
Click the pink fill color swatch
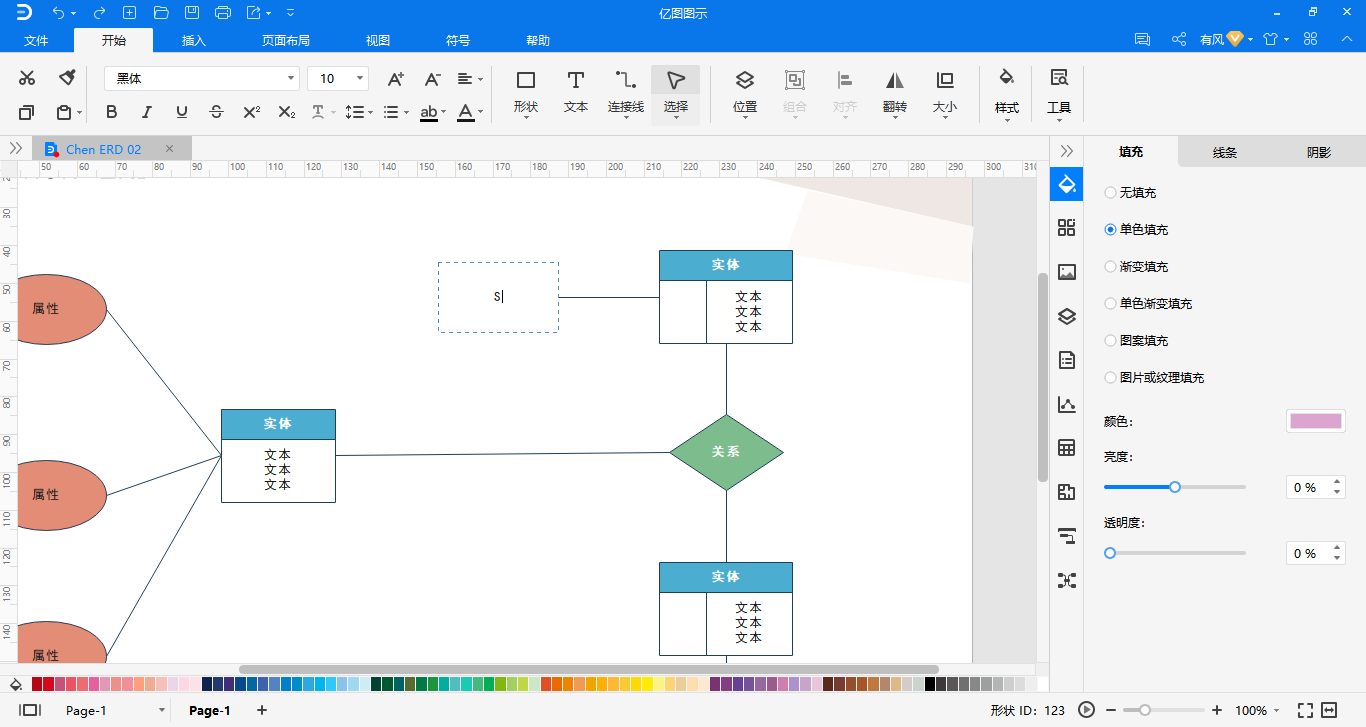tap(1316, 421)
